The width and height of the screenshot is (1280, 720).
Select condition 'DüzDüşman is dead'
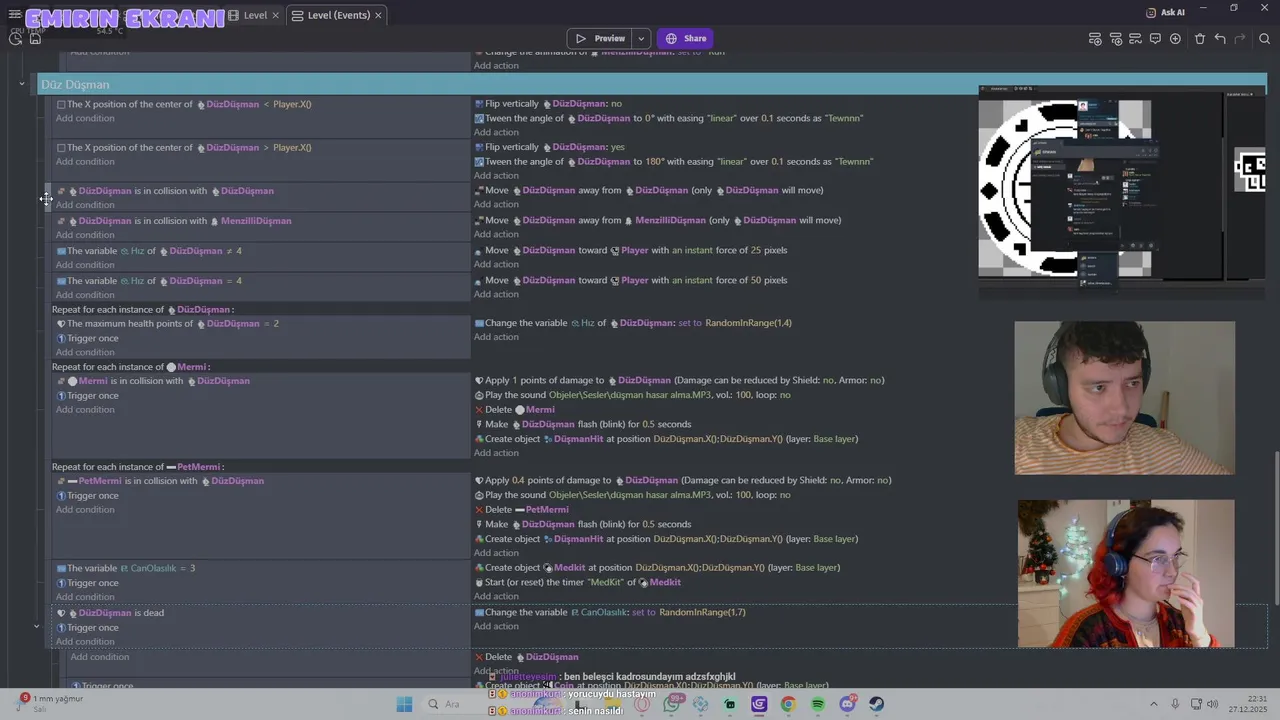[x=110, y=613]
